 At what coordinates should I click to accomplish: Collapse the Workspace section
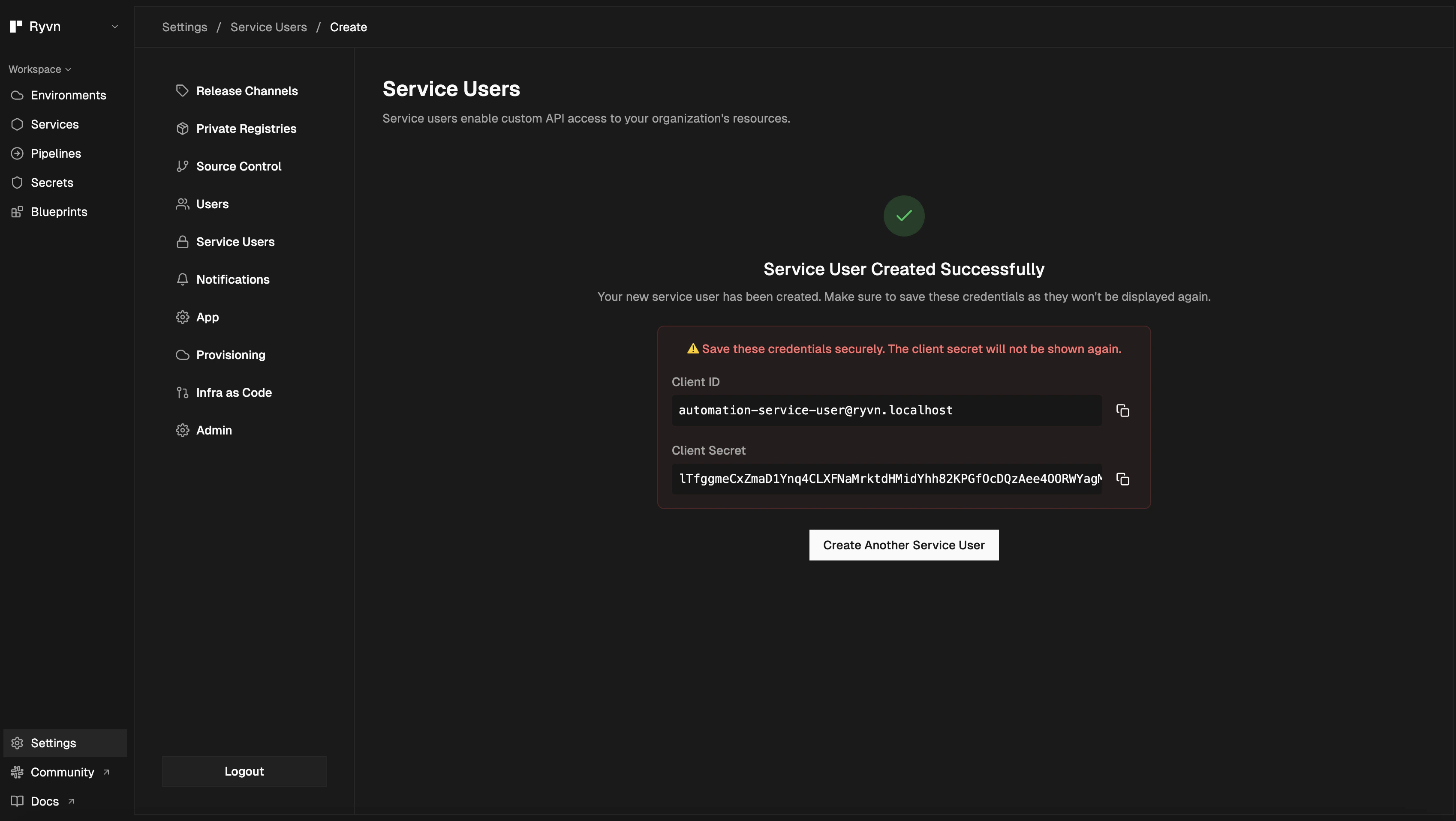point(39,69)
